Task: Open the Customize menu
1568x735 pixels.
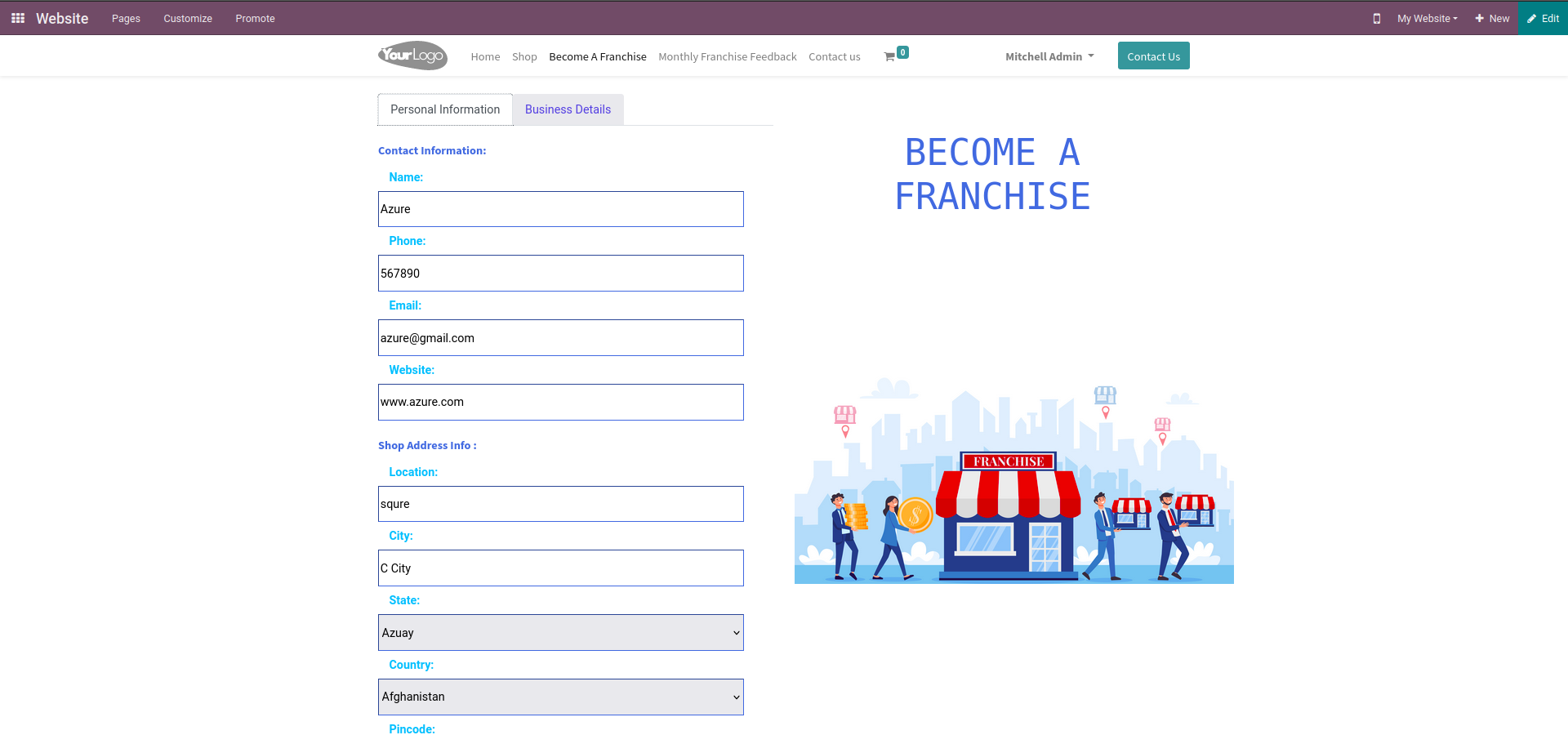Action: tap(188, 18)
